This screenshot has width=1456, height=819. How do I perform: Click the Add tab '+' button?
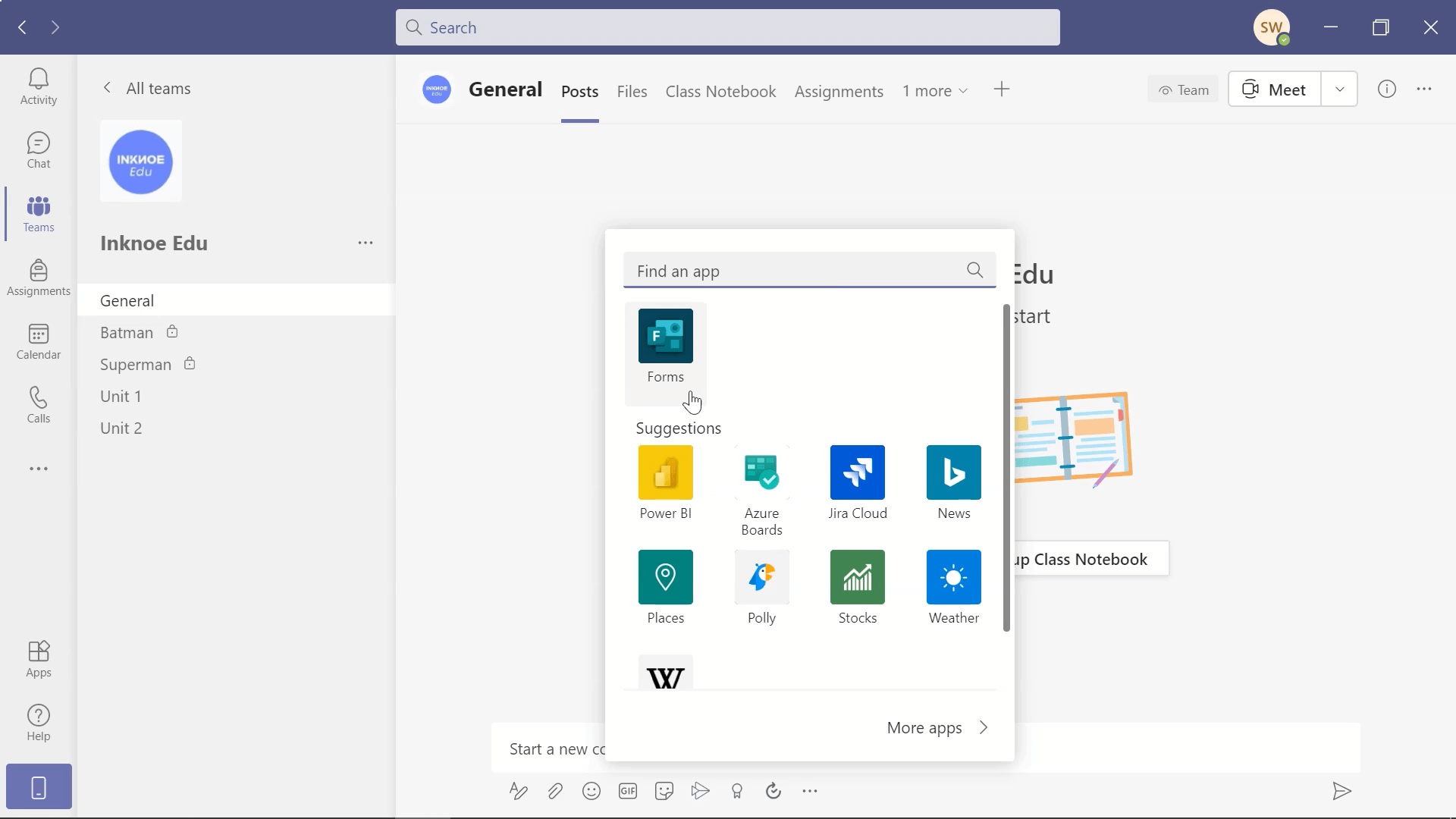[x=1002, y=89]
